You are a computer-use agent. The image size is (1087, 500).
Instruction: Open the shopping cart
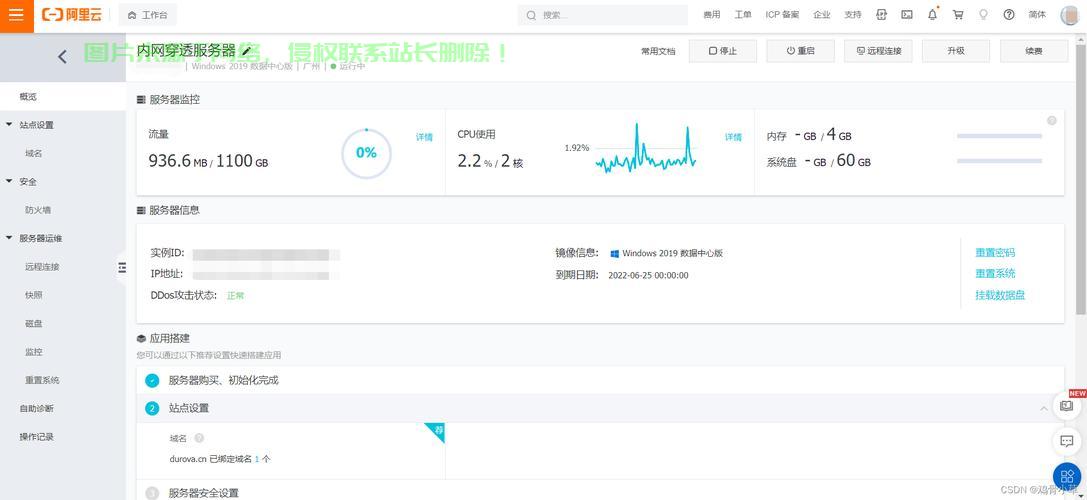[x=958, y=15]
